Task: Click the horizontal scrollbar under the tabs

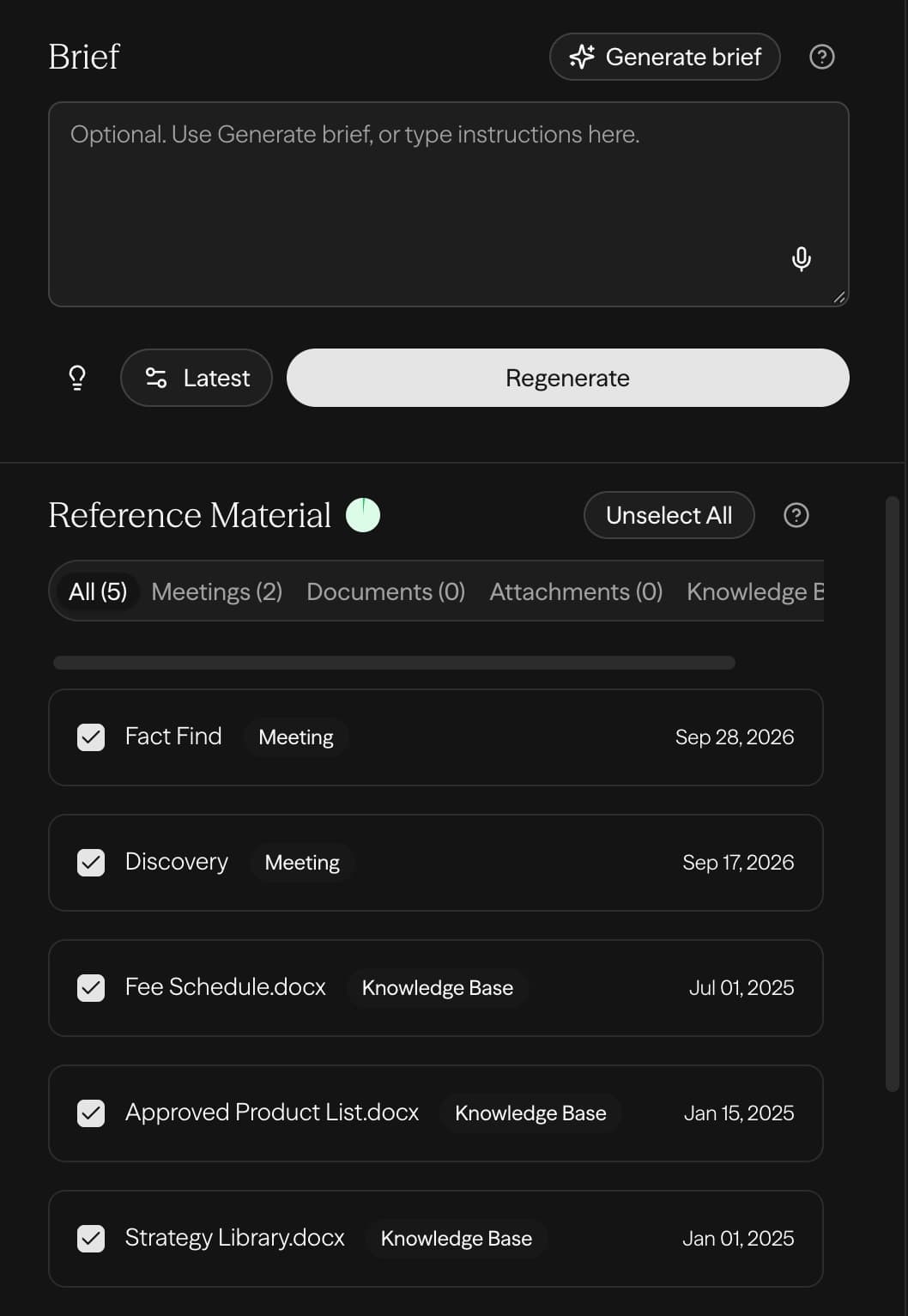Action: 394,663
